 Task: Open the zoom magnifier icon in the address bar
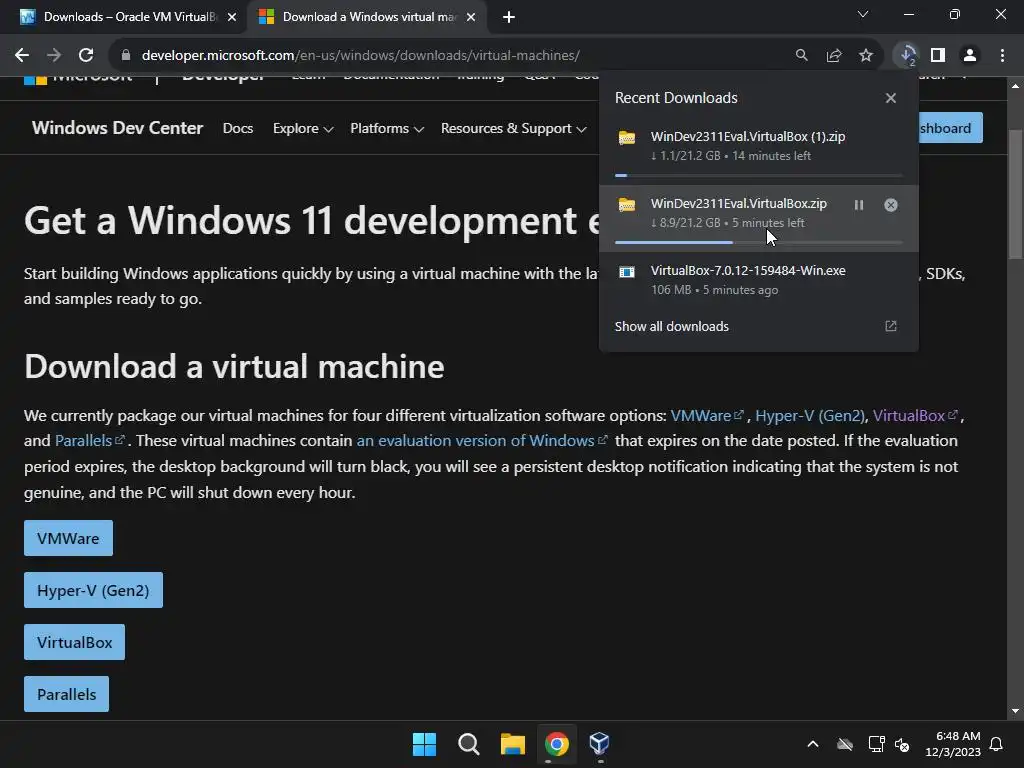(x=801, y=56)
